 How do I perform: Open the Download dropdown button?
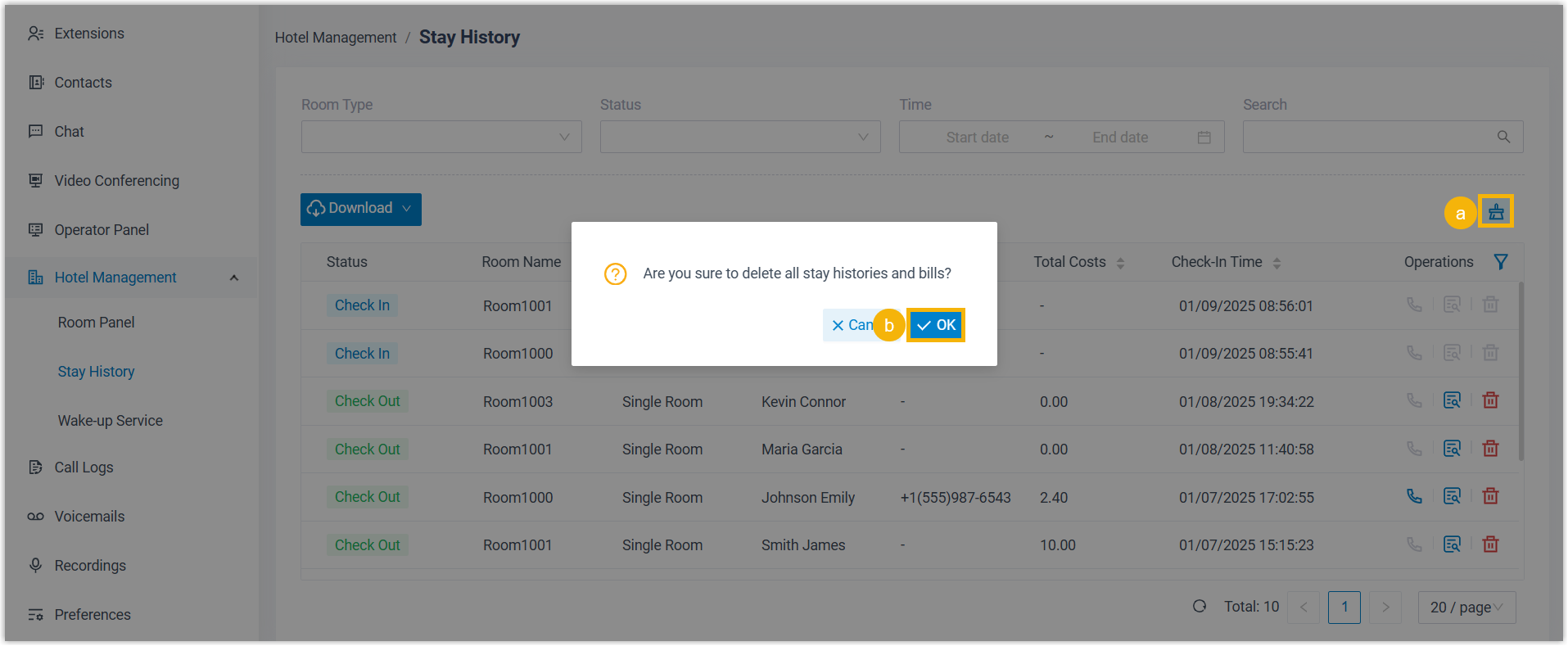pos(360,209)
